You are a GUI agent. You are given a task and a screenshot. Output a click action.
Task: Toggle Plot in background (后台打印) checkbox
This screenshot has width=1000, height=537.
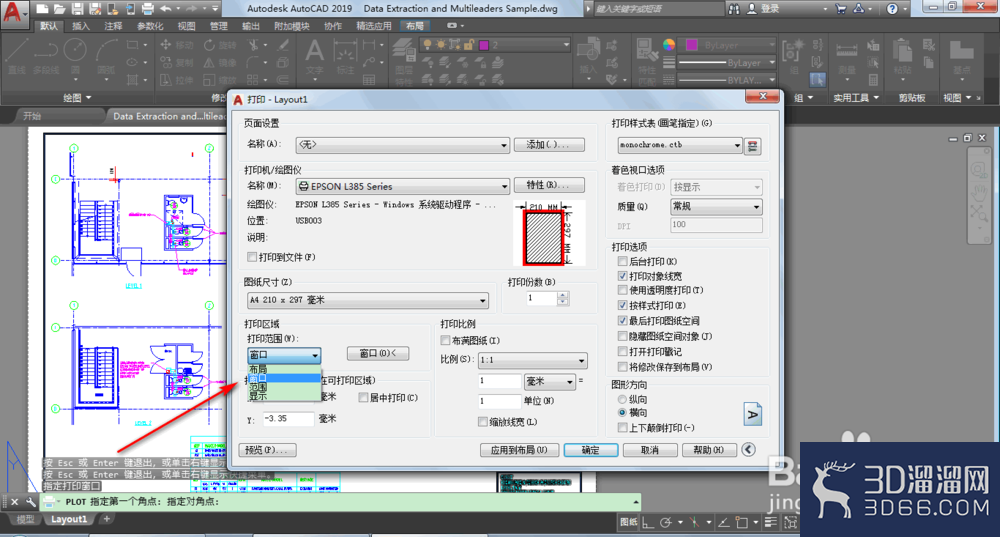[x=623, y=261]
